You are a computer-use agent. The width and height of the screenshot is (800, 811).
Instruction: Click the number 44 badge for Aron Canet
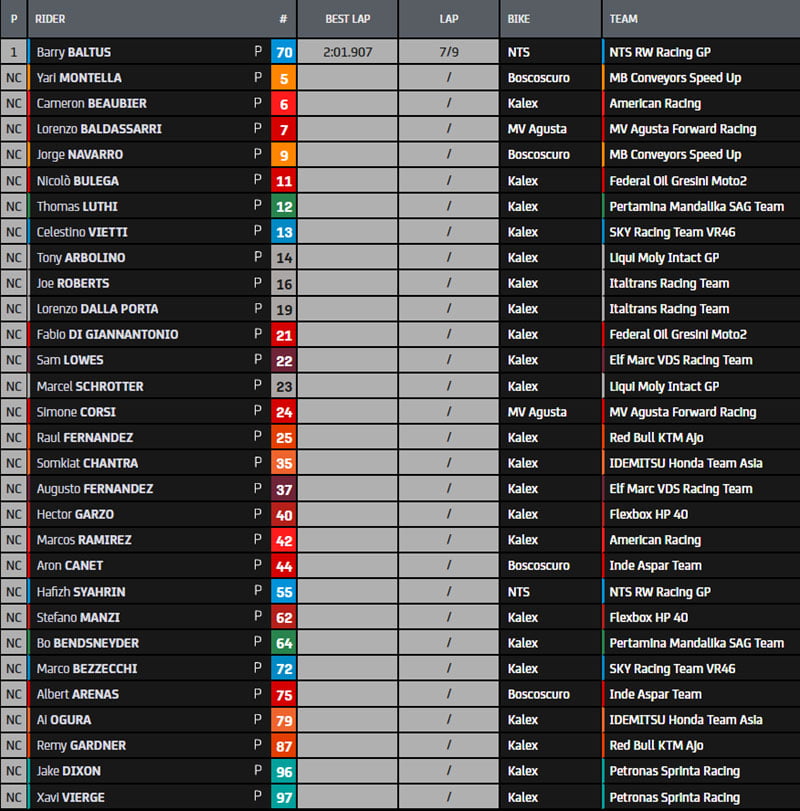283,566
